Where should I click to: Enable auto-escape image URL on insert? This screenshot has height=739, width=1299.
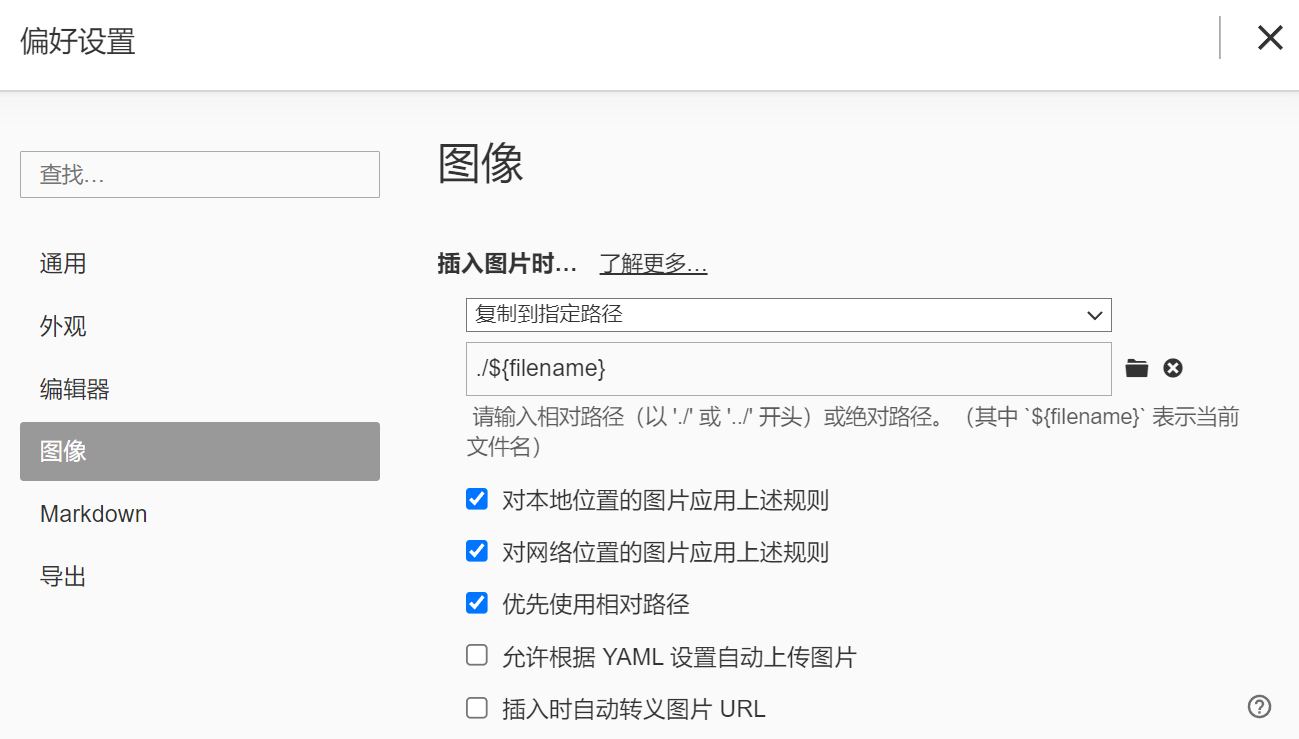click(477, 709)
